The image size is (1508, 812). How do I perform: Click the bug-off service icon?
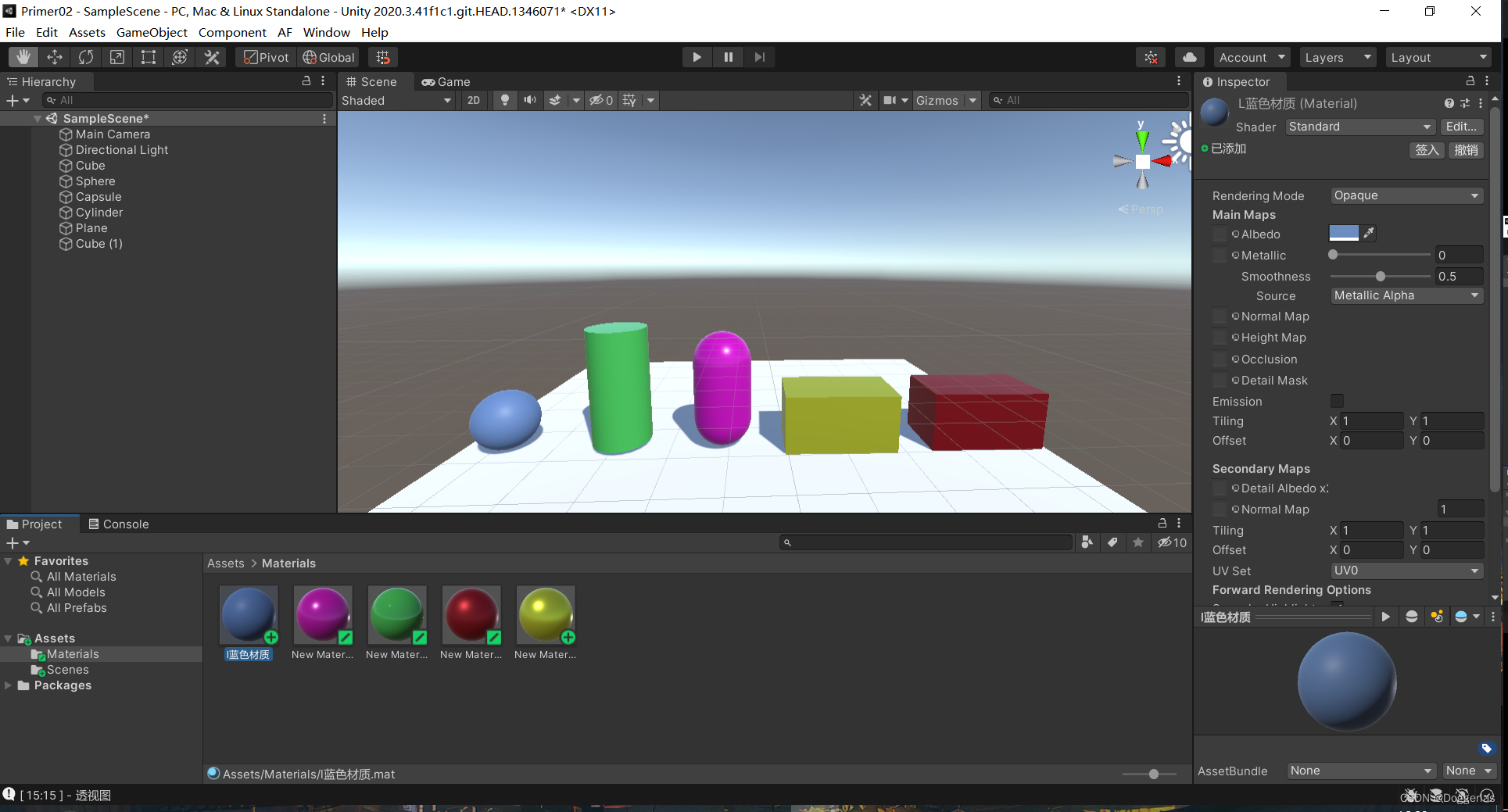(x=1151, y=57)
